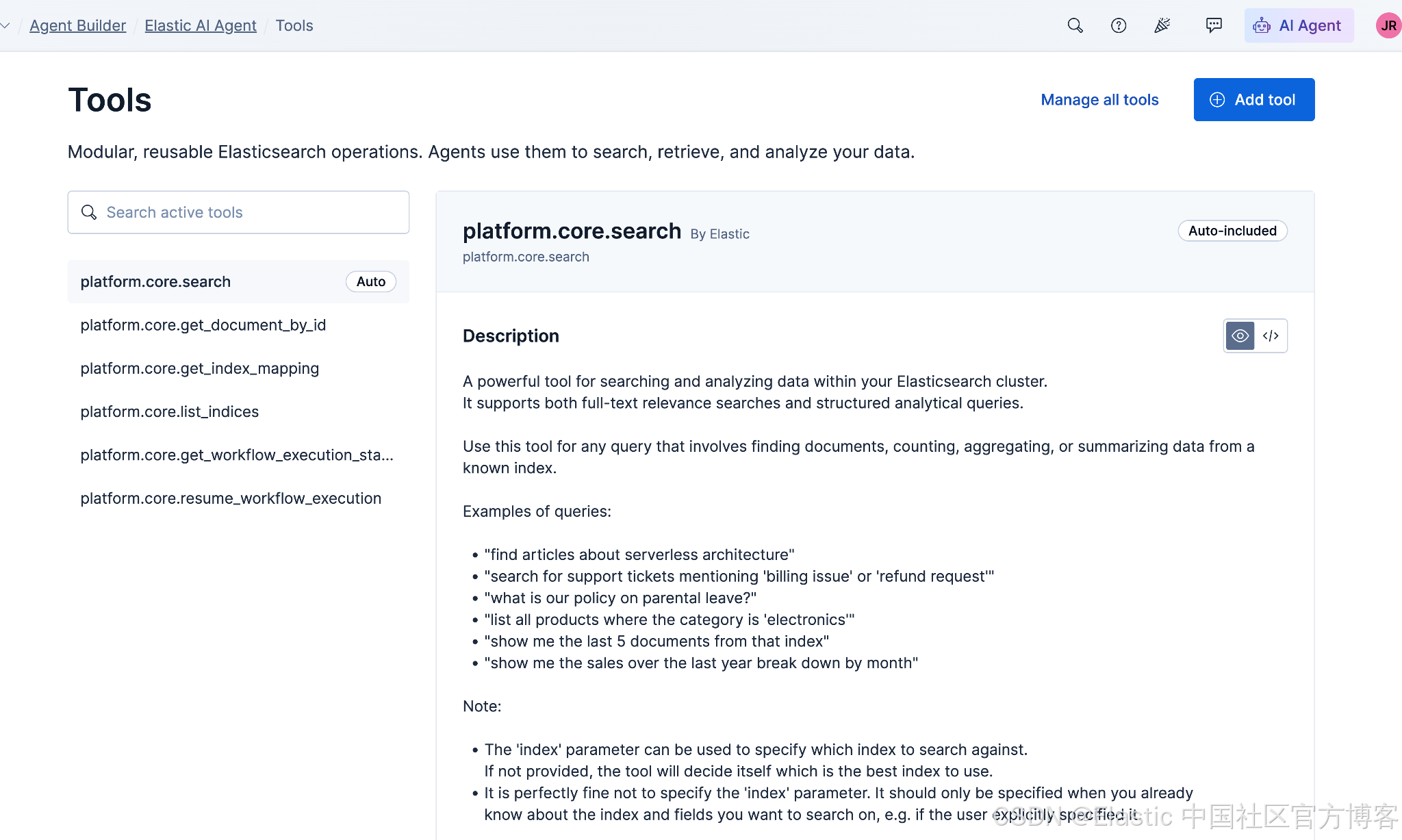This screenshot has height=840, width=1402.
Task: Open the AI Agent robot button
Action: (1299, 25)
